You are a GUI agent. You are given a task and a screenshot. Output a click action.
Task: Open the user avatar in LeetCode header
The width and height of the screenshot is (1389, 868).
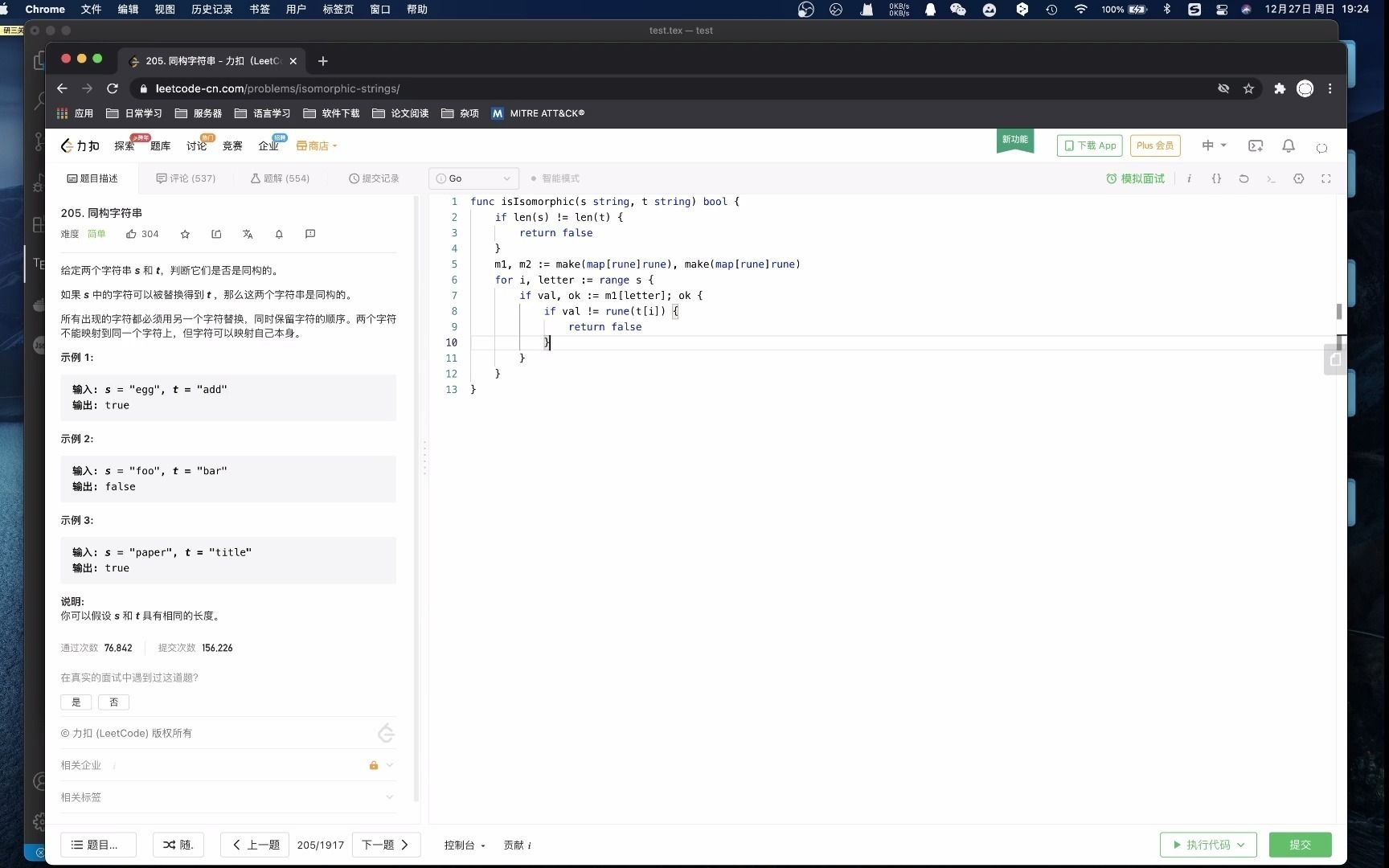point(1321,147)
